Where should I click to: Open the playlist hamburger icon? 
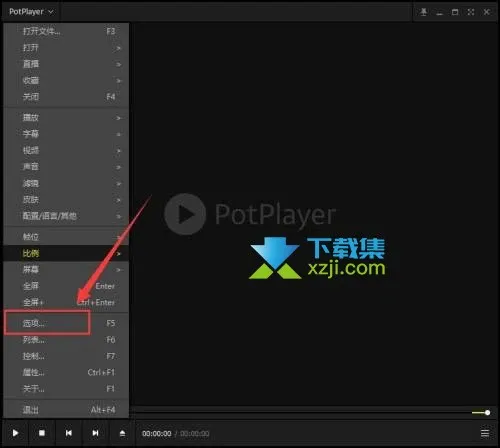485,433
